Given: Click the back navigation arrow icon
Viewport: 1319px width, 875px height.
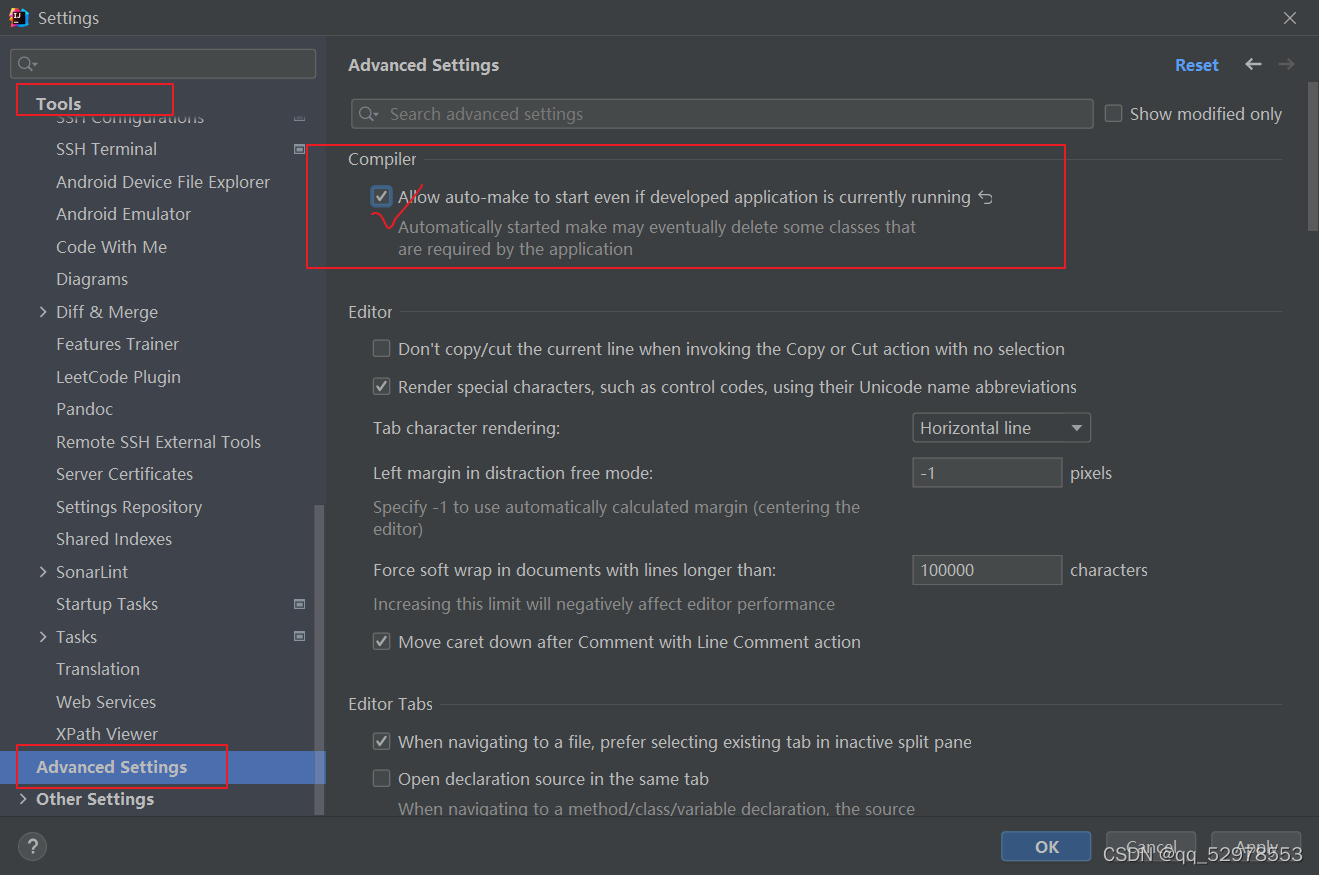Looking at the screenshot, I should coord(1253,65).
